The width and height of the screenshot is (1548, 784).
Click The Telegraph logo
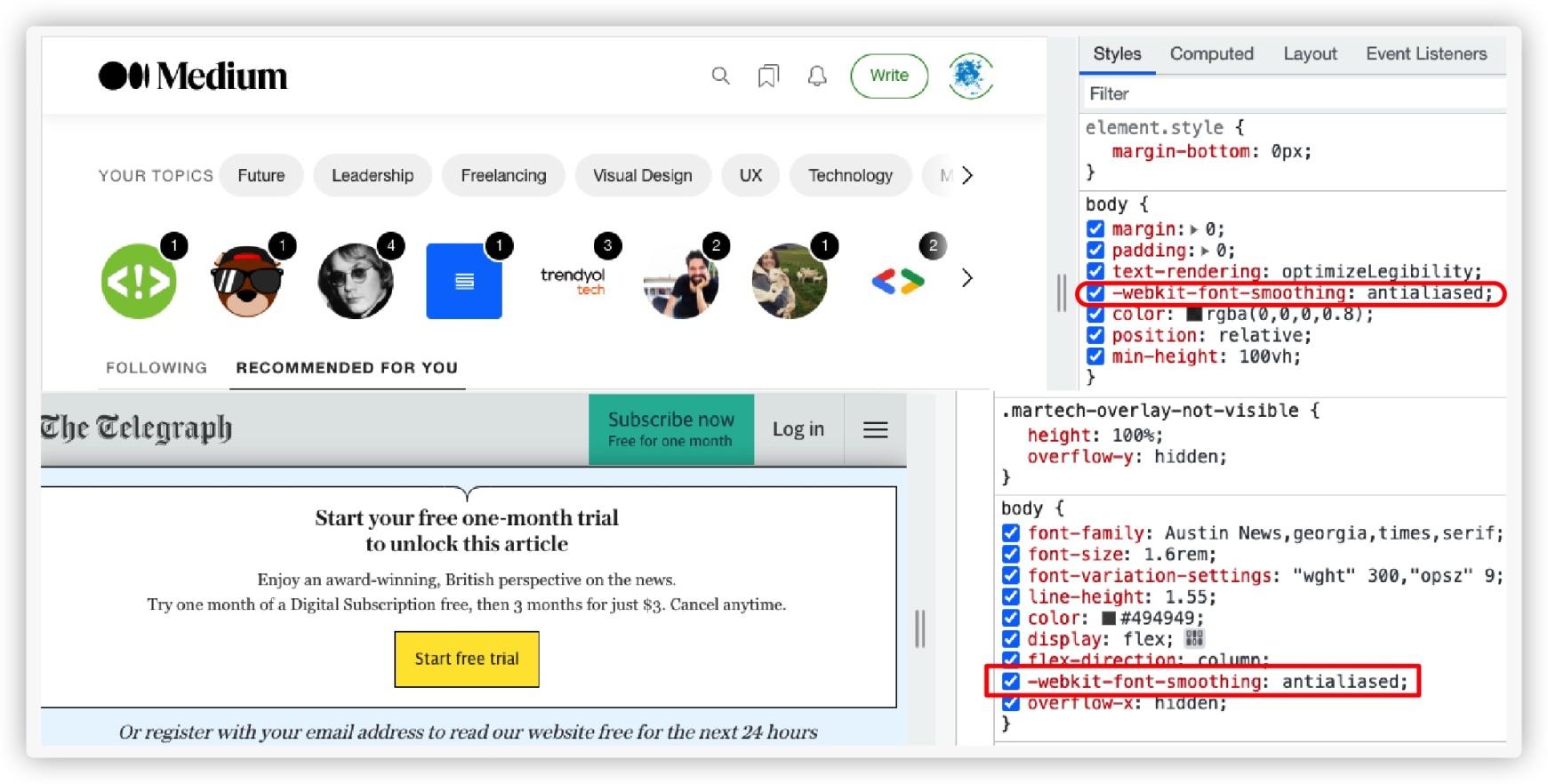pos(136,428)
